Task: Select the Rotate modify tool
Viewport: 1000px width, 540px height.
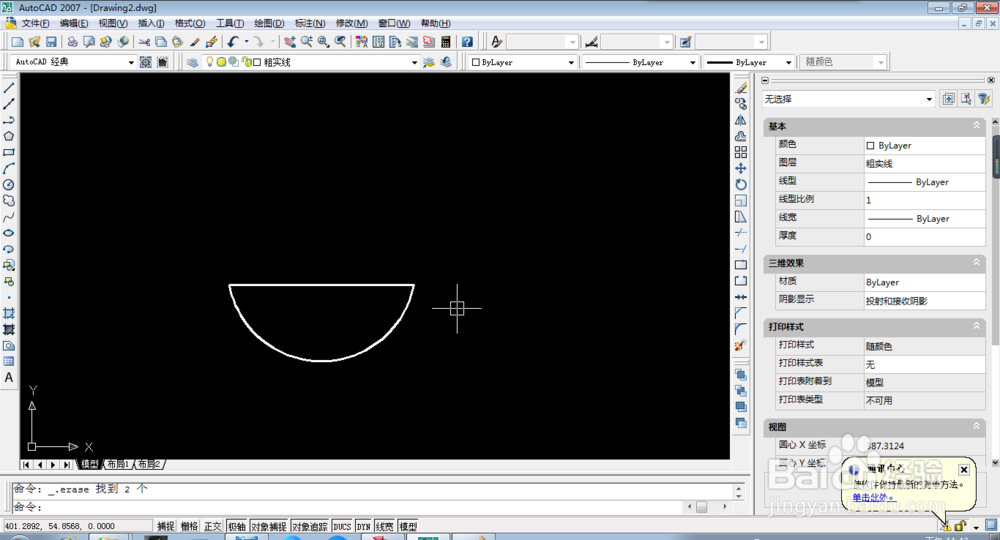Action: point(740,185)
